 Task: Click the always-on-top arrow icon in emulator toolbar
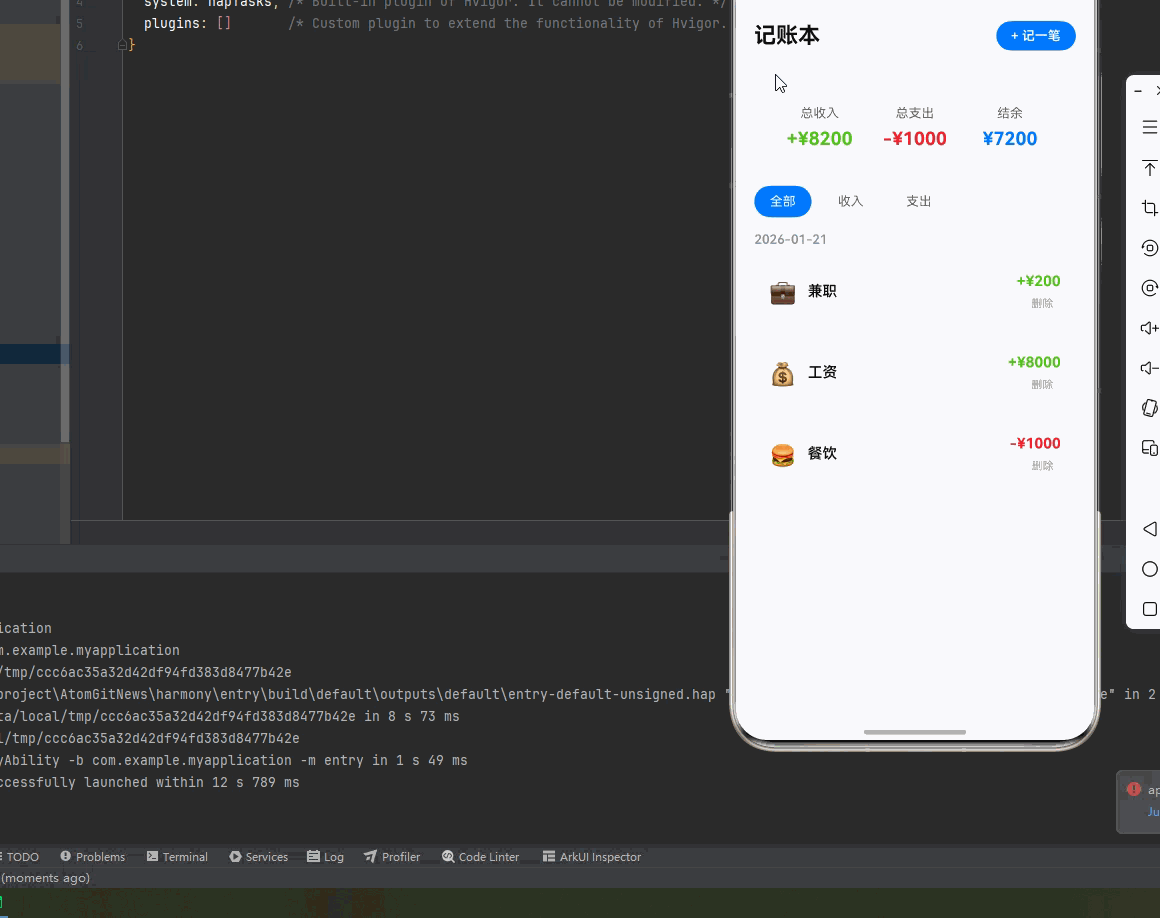click(x=1150, y=168)
